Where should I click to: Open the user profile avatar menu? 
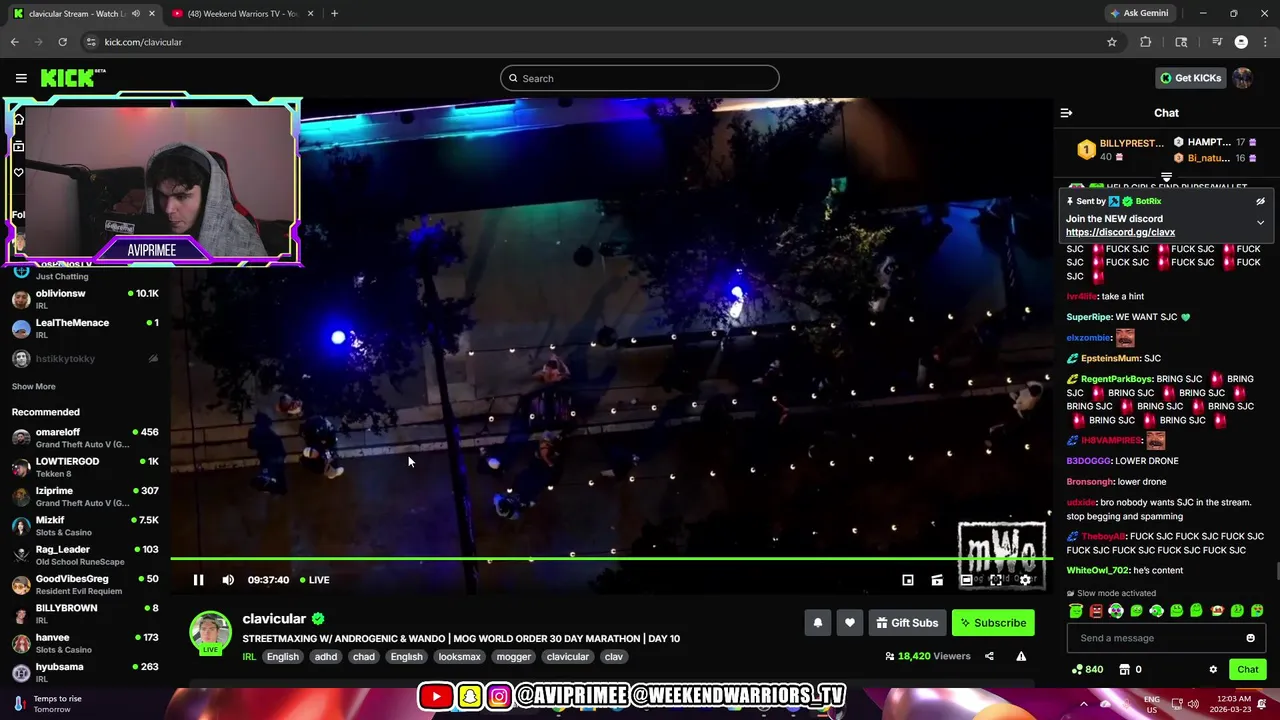(x=1242, y=78)
